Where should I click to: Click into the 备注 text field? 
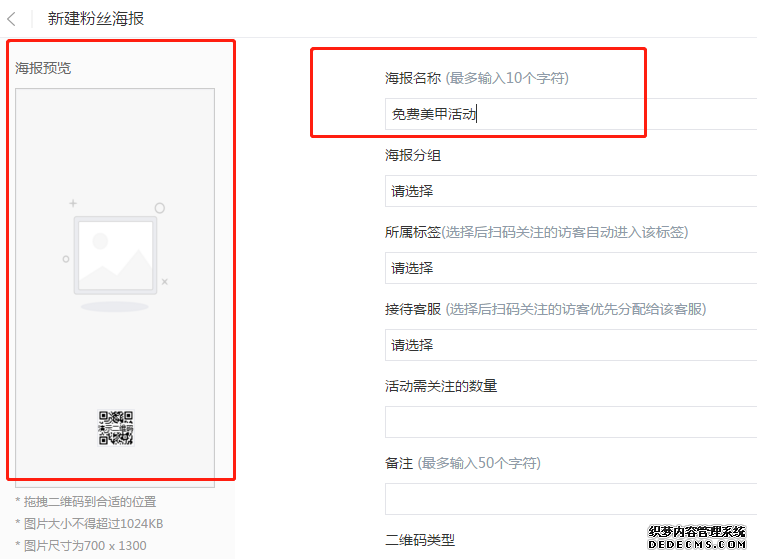pyautogui.click(x=570, y=499)
